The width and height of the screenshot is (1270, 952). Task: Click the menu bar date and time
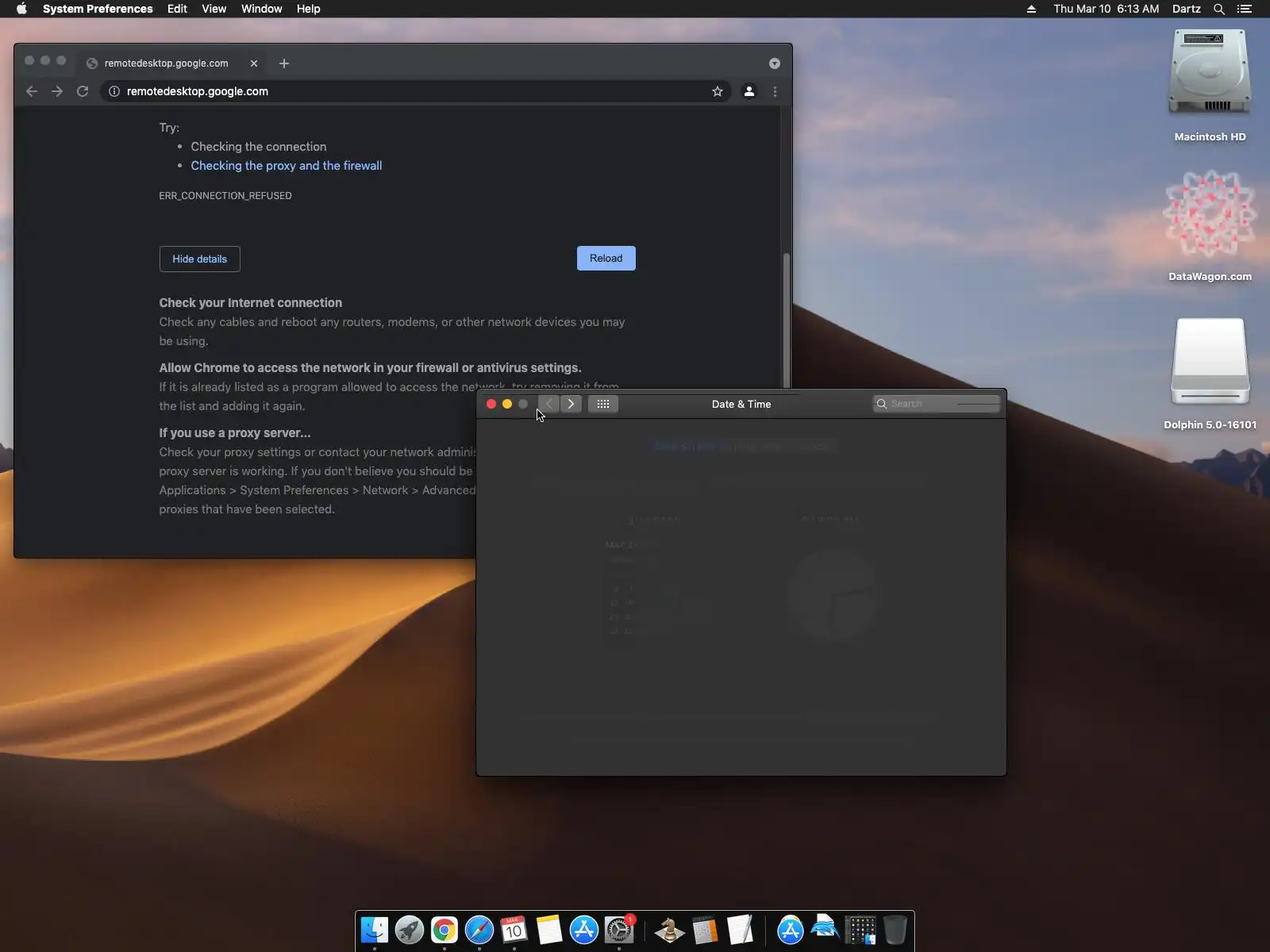click(x=1106, y=9)
